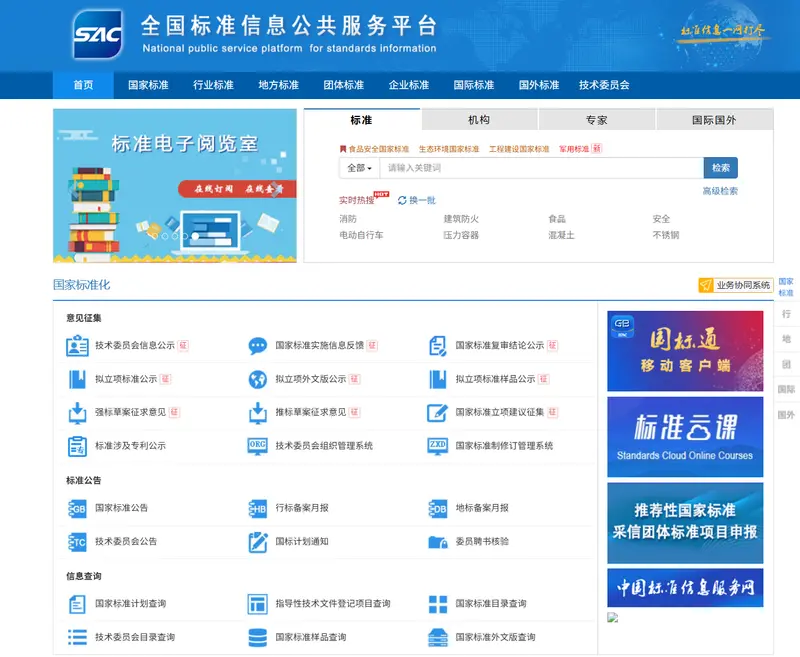Click the DB icon for 地标备案月报
This screenshot has height=657, width=800.
438,509
